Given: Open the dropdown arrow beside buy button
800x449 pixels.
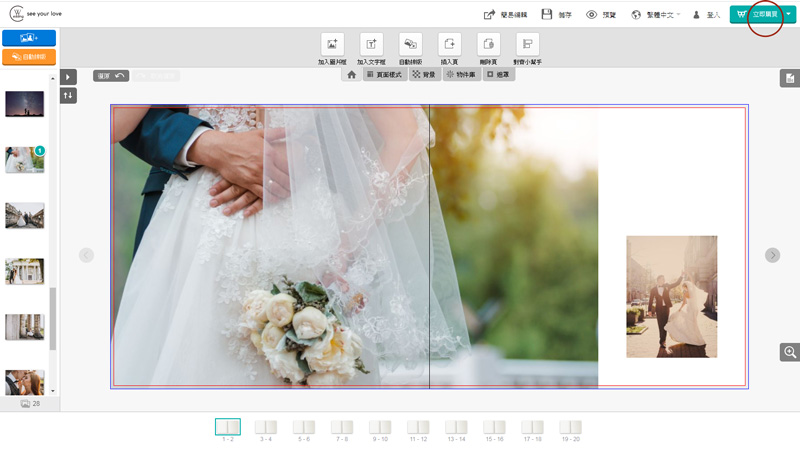Looking at the screenshot, I should pyautogui.click(x=789, y=15).
